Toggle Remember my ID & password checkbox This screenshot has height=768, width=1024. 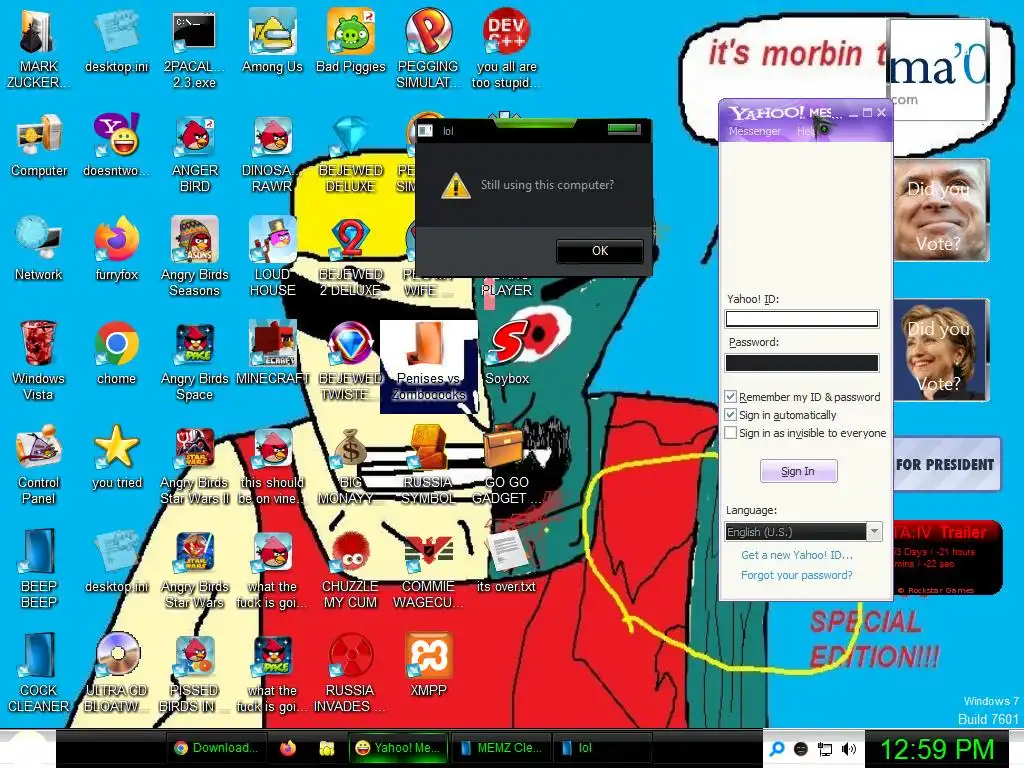731,396
